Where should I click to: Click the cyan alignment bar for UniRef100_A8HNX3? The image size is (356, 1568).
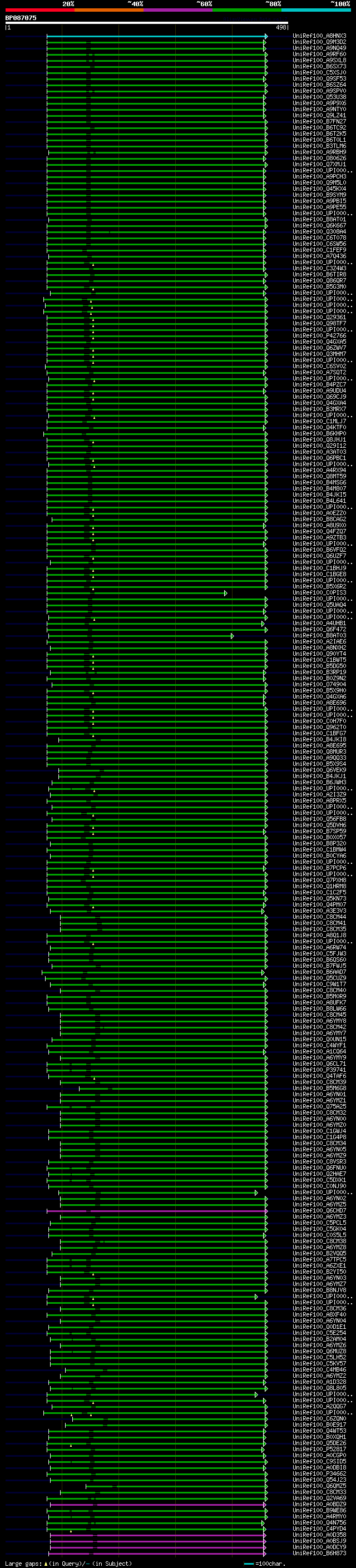[157, 36]
